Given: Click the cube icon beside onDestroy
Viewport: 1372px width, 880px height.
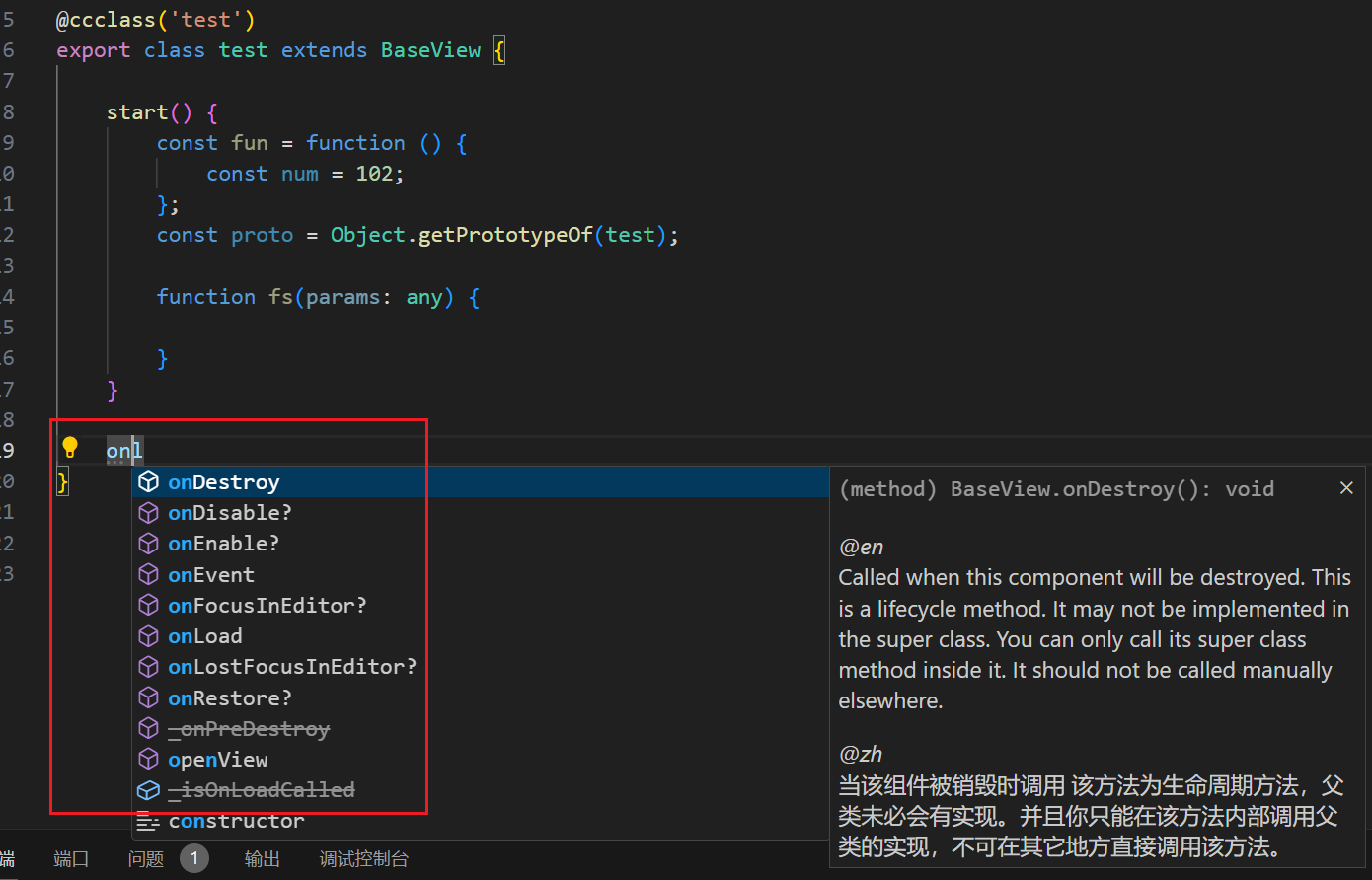Looking at the screenshot, I should pos(149,482).
